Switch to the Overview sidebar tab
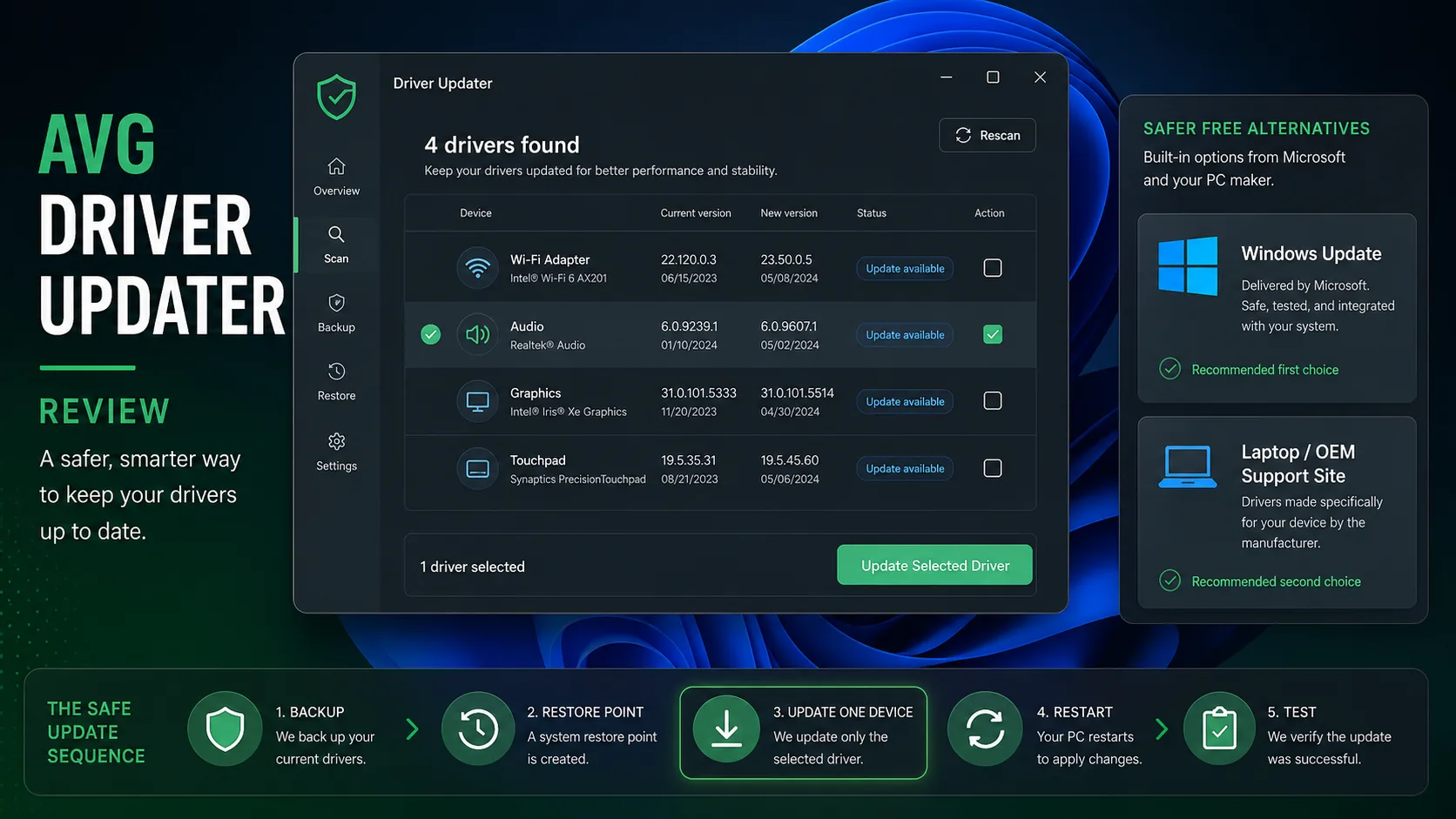 (336, 177)
